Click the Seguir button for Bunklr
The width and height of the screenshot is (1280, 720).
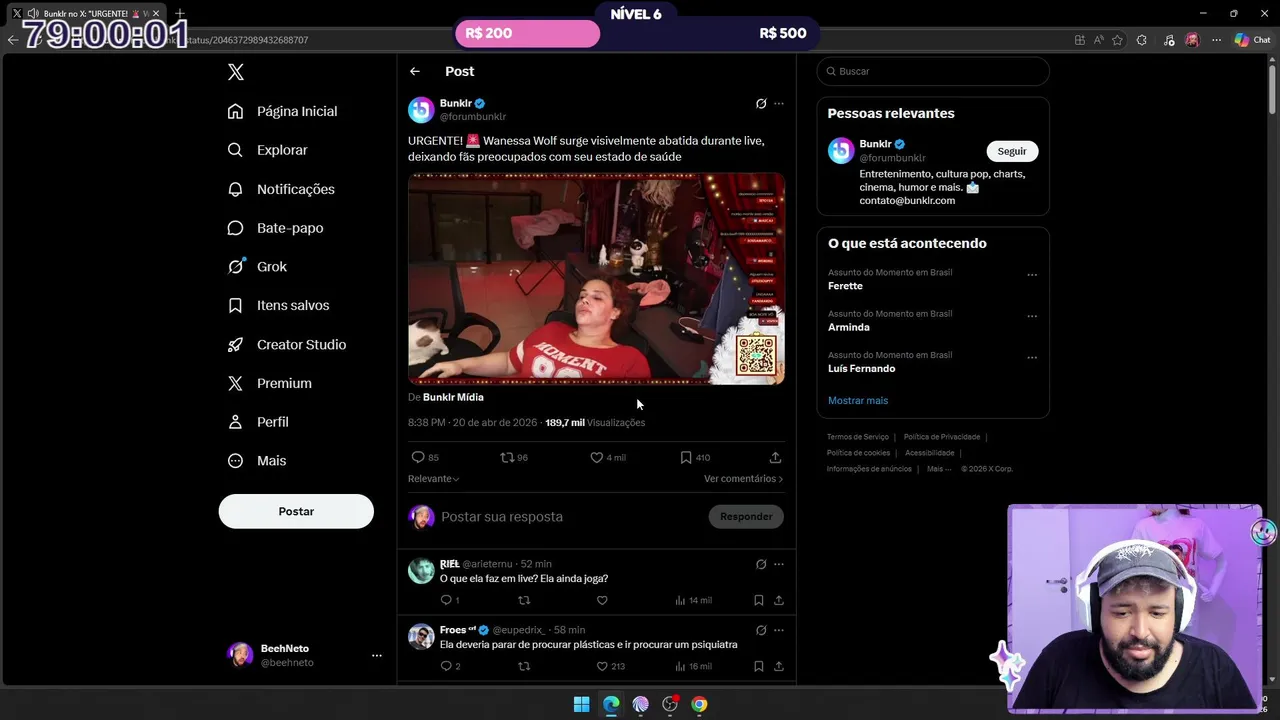tap(1012, 151)
